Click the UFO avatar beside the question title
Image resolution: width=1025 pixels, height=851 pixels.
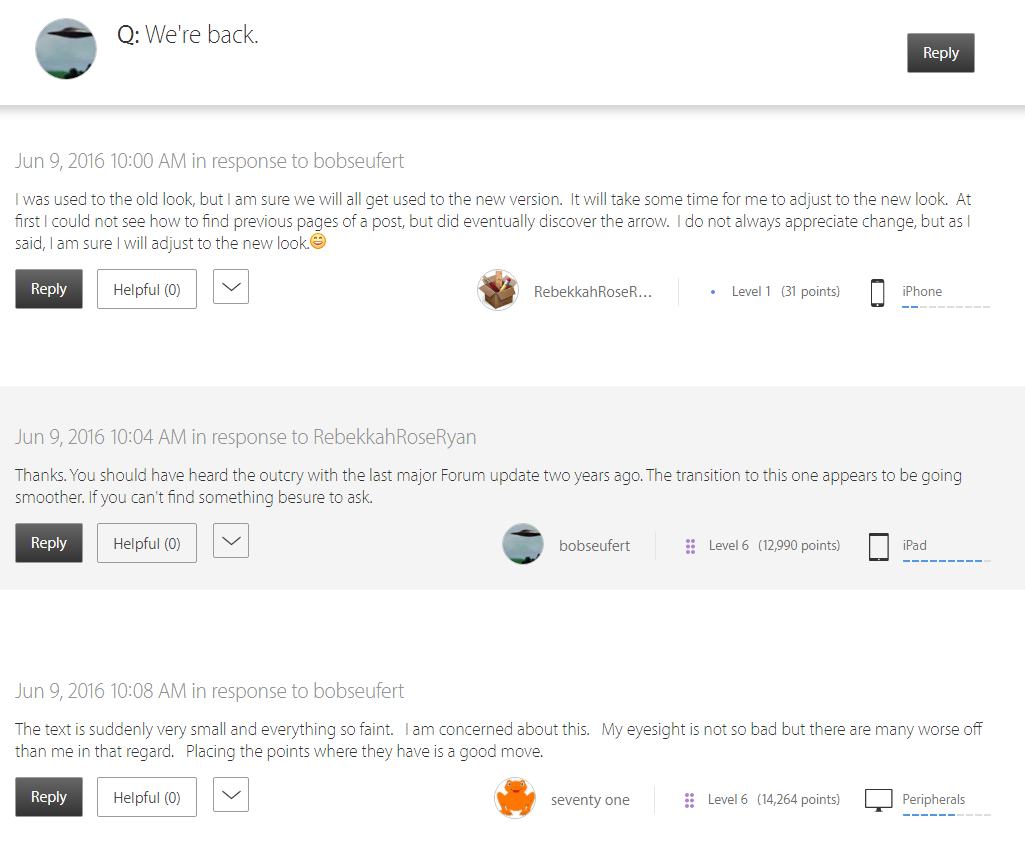(x=65, y=49)
